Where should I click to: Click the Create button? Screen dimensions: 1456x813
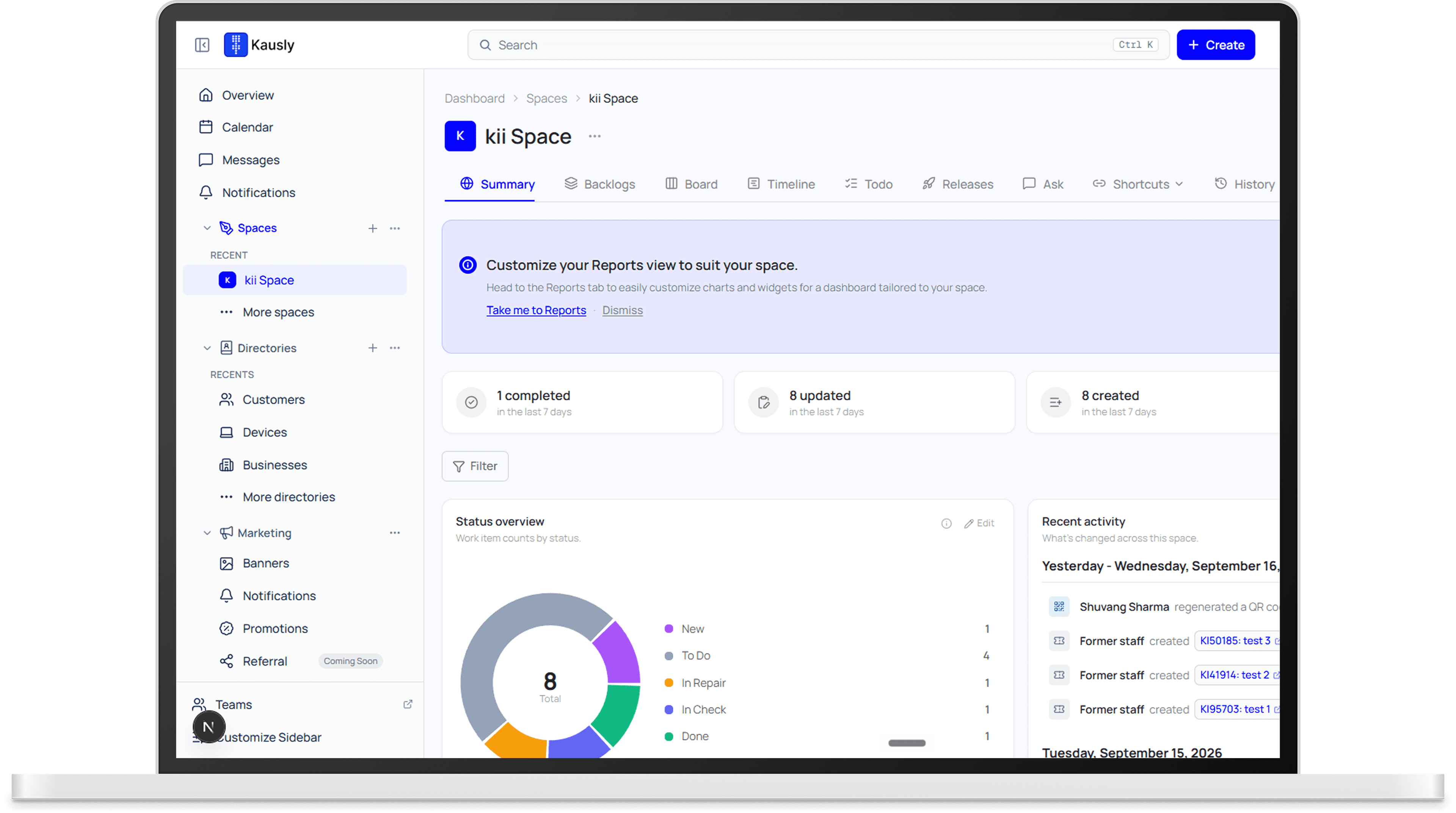(x=1216, y=45)
